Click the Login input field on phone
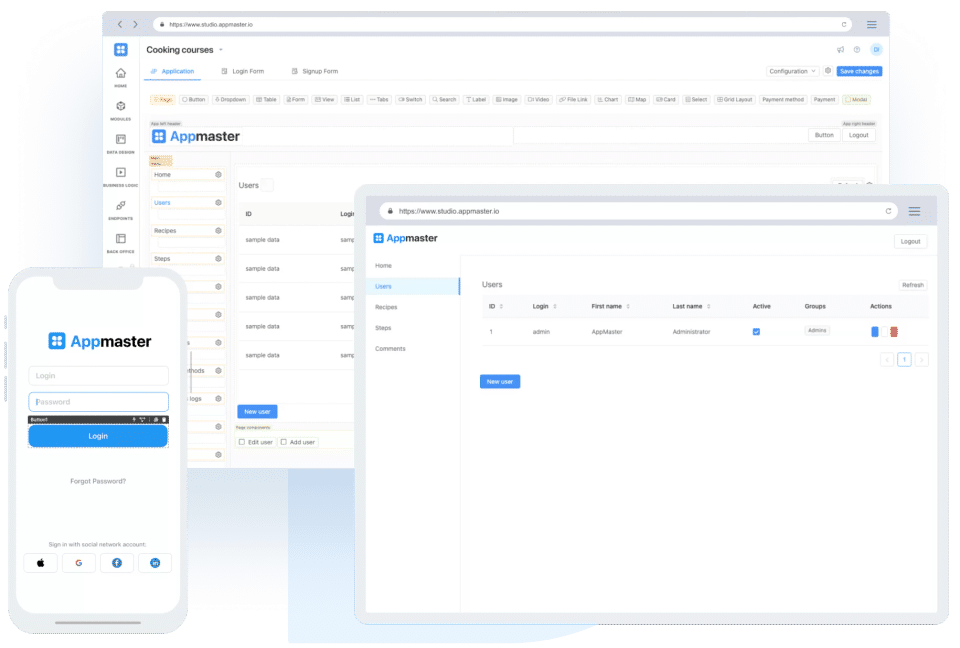This screenshot has height=648, width=960. click(99, 375)
